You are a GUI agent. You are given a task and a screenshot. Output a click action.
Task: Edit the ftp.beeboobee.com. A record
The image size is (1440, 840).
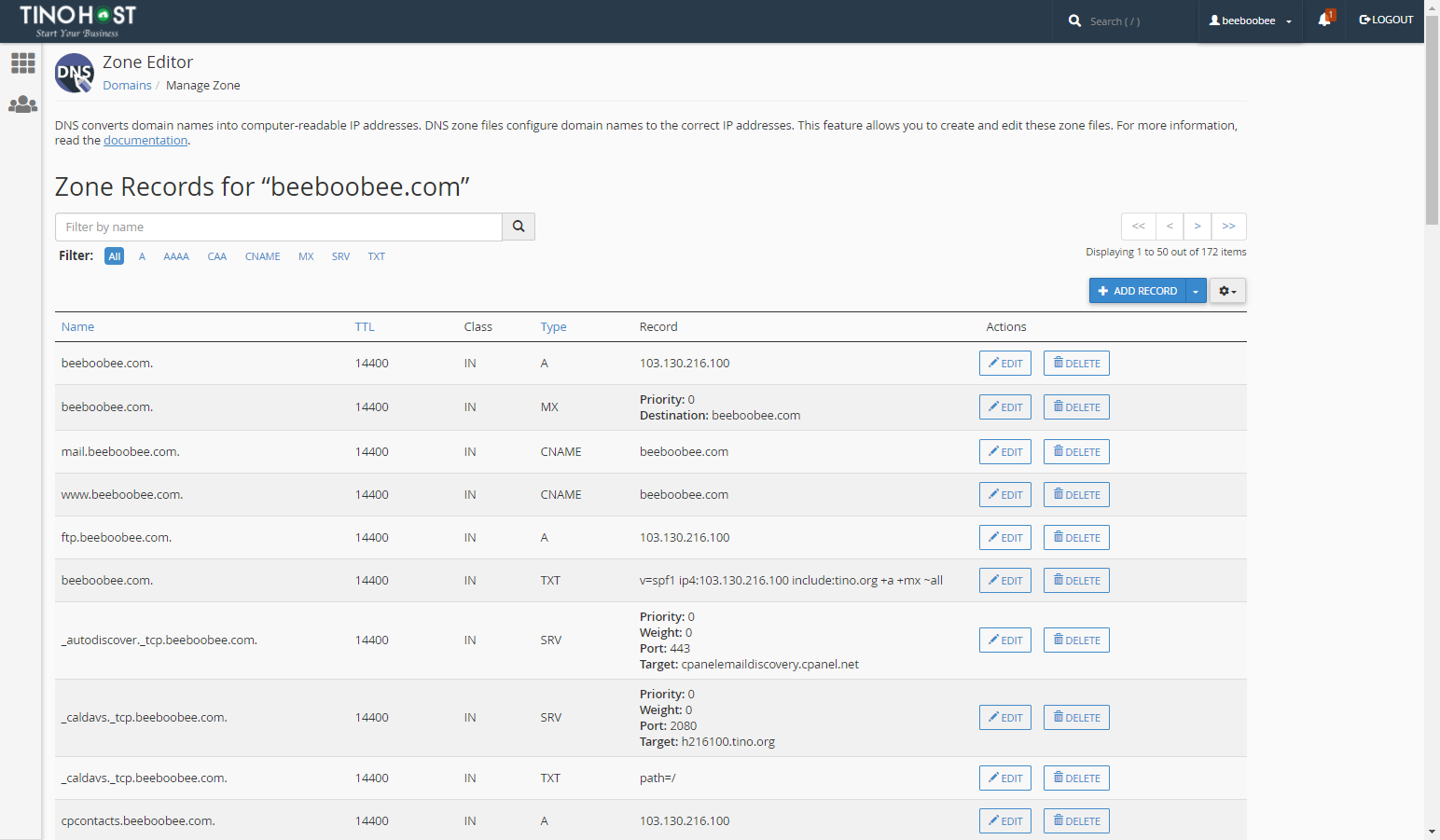(1005, 538)
